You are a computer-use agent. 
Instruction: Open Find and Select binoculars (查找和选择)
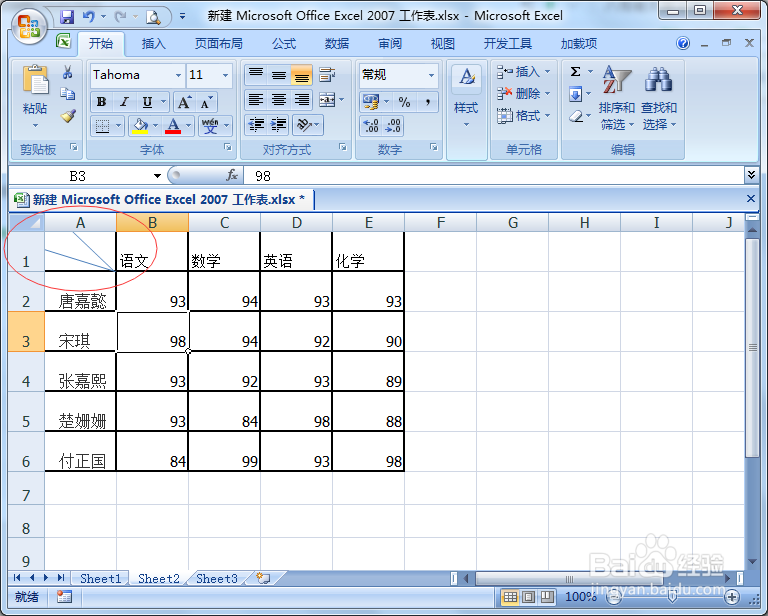point(659,98)
